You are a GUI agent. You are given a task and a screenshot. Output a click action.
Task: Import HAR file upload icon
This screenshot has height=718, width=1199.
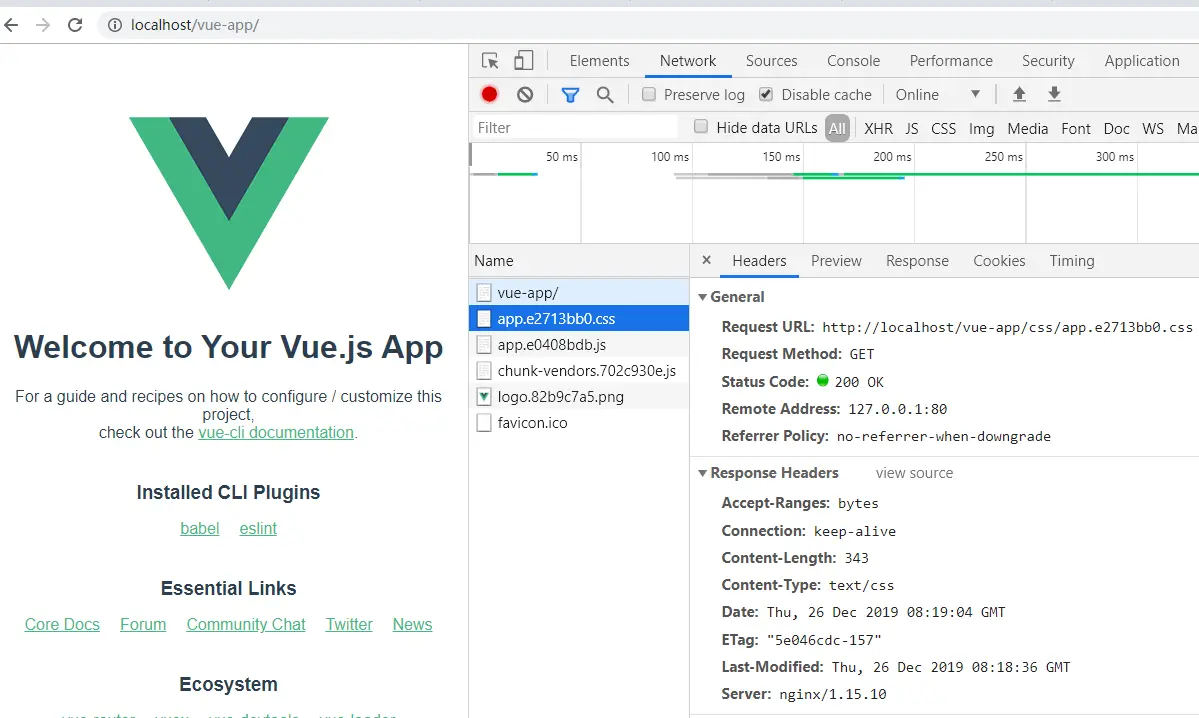pyautogui.click(x=1019, y=94)
